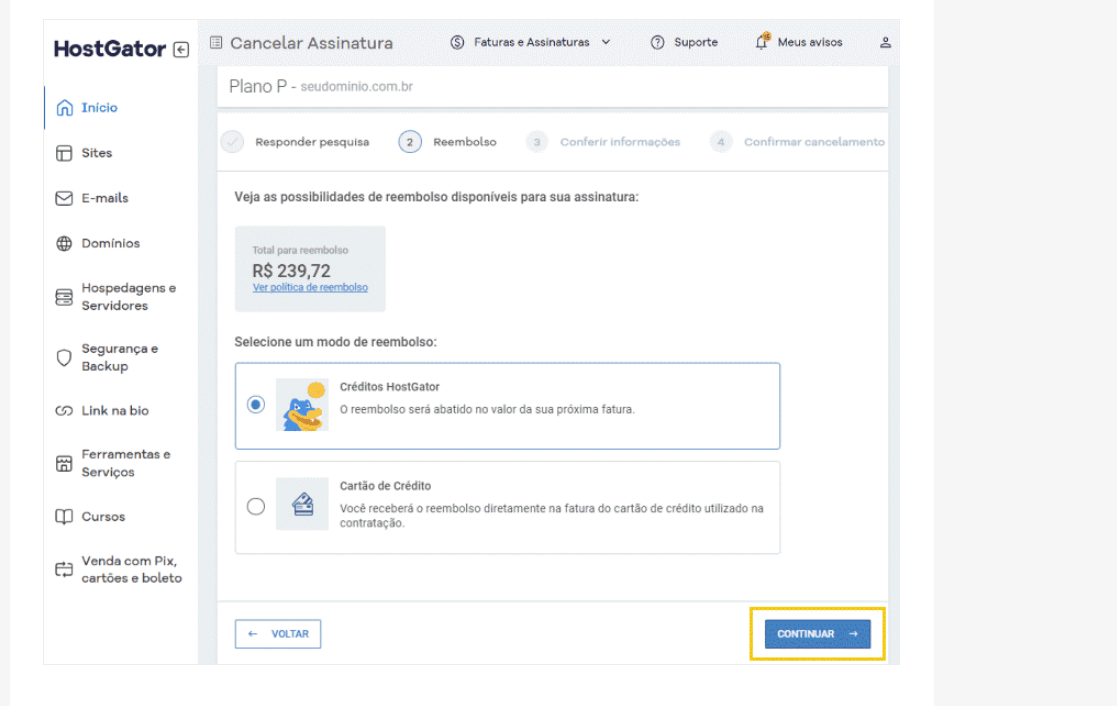The image size is (1117, 706).
Task: Select Créditos HostGator radio button
Action: [256, 405]
